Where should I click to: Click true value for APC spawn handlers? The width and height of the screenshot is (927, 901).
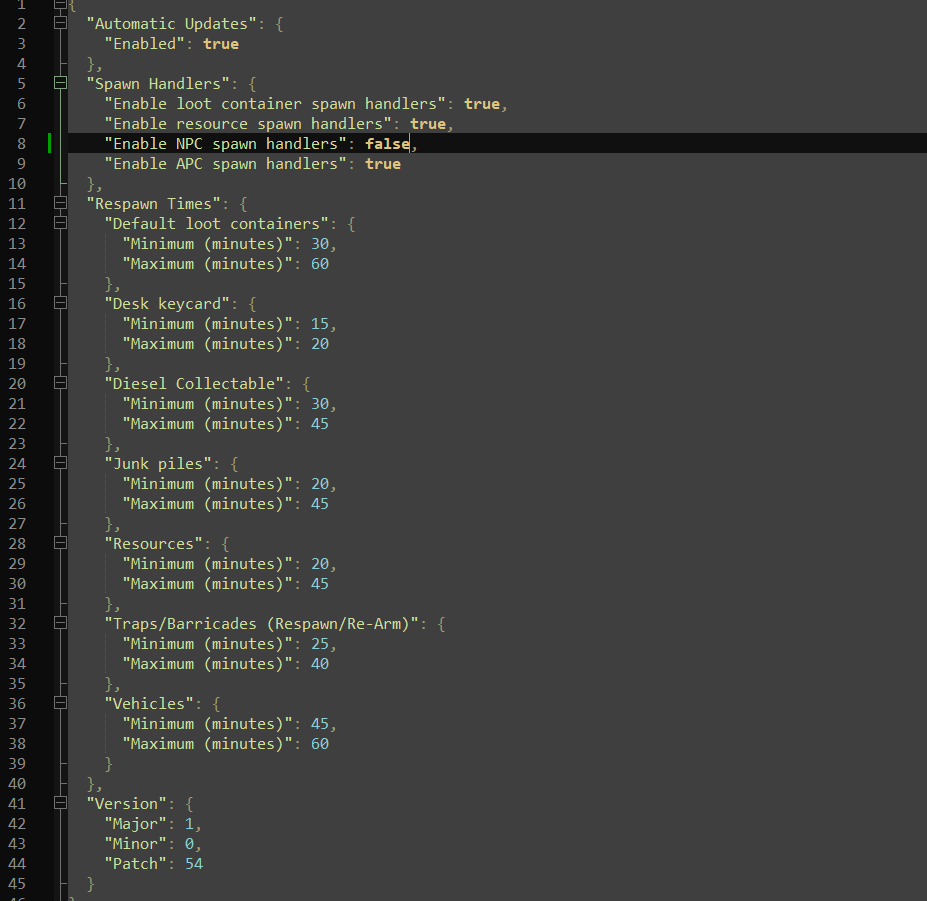point(383,164)
